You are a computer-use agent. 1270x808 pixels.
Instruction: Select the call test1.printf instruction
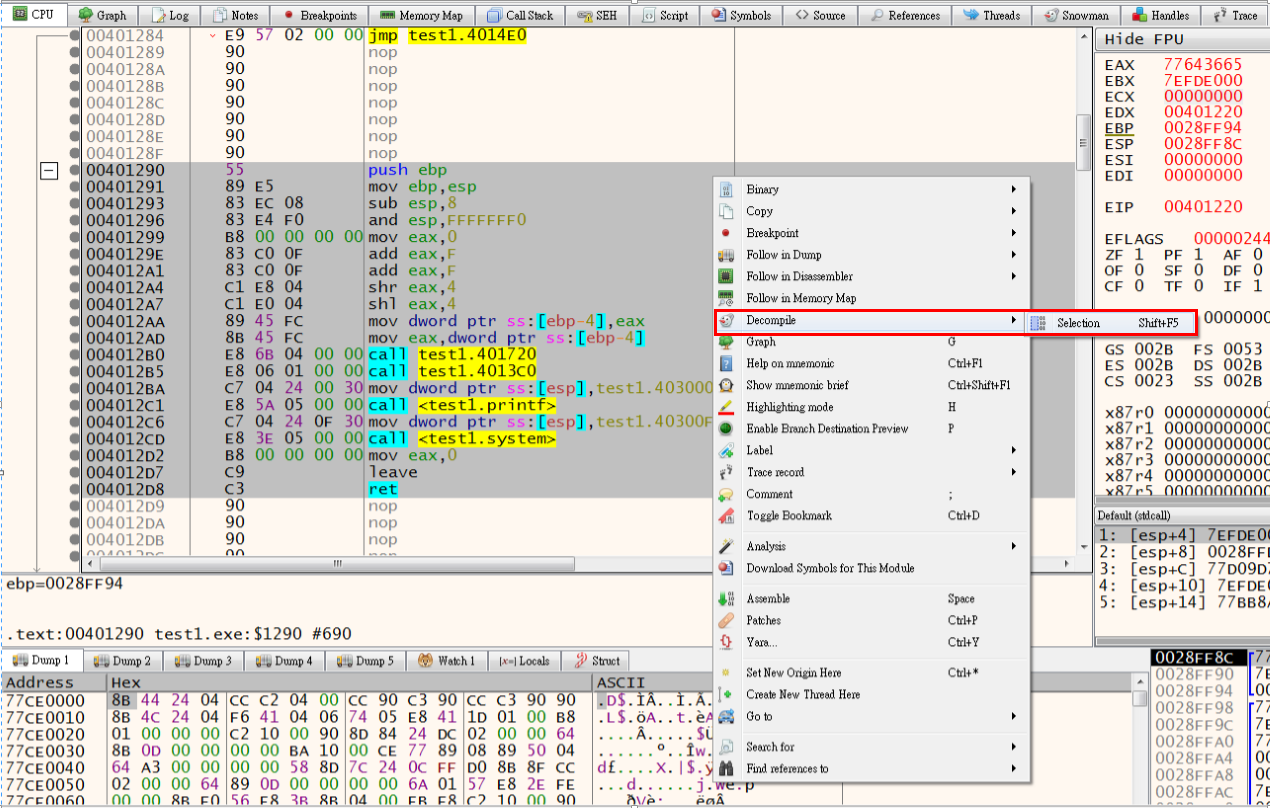pyautogui.click(x=461, y=405)
